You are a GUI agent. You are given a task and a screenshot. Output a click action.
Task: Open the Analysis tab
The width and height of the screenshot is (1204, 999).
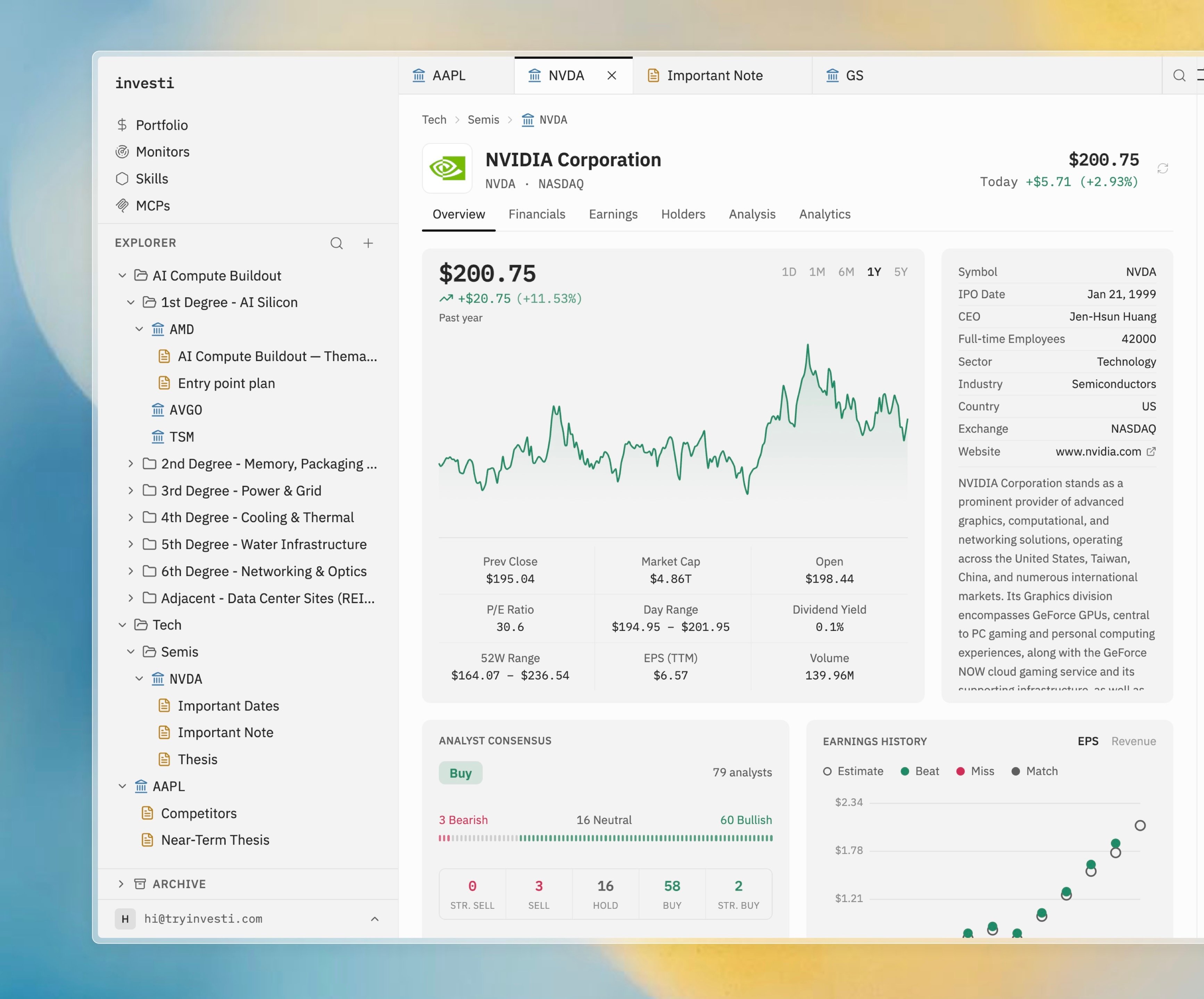(x=752, y=214)
